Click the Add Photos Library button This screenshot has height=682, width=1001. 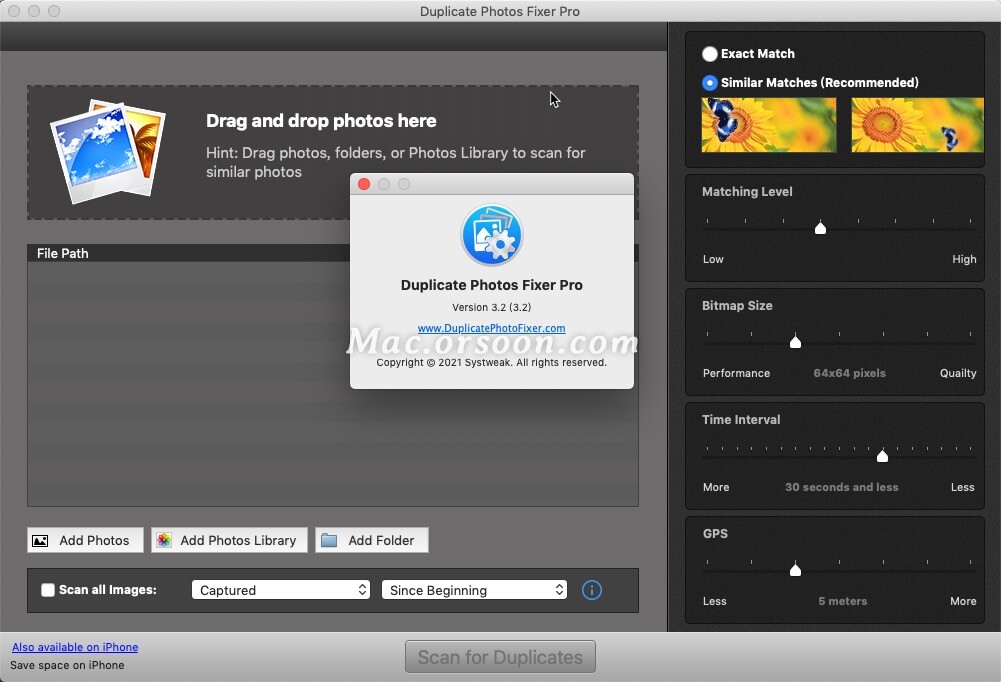[229, 540]
